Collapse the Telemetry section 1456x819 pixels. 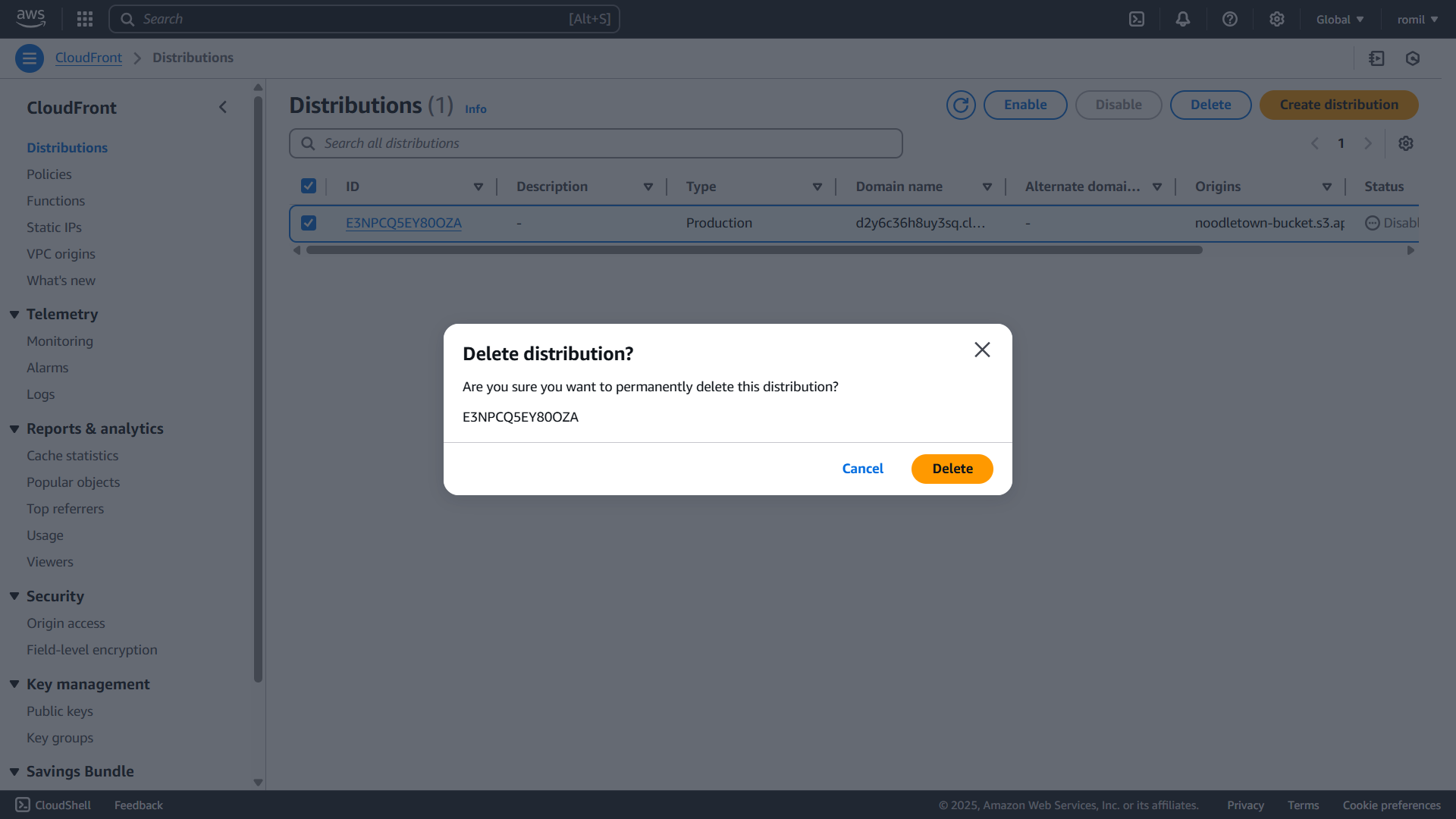click(x=14, y=314)
